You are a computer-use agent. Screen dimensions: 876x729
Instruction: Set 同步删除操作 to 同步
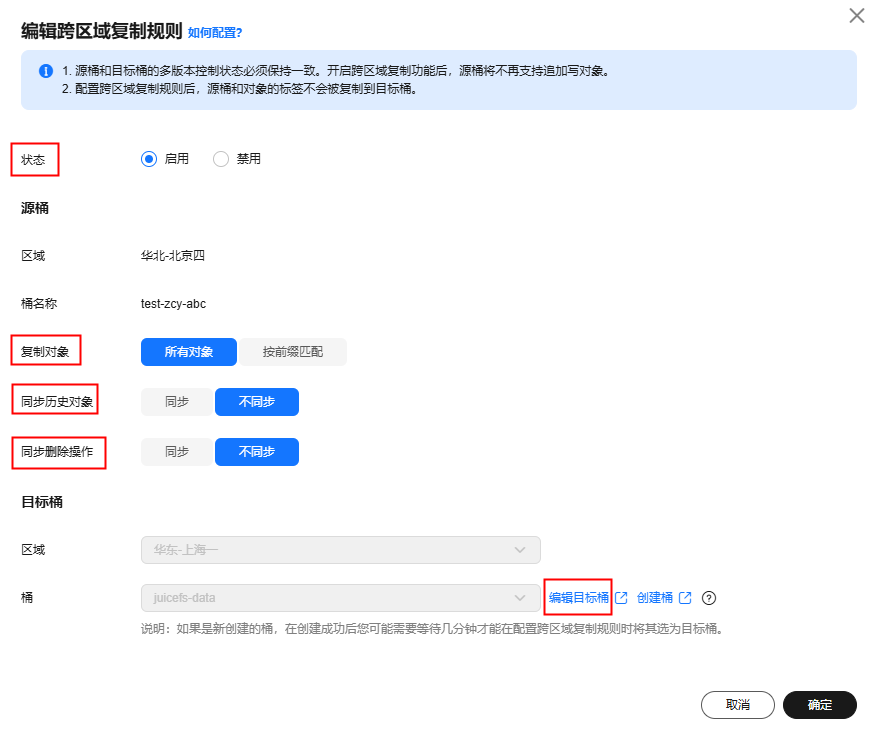177,451
